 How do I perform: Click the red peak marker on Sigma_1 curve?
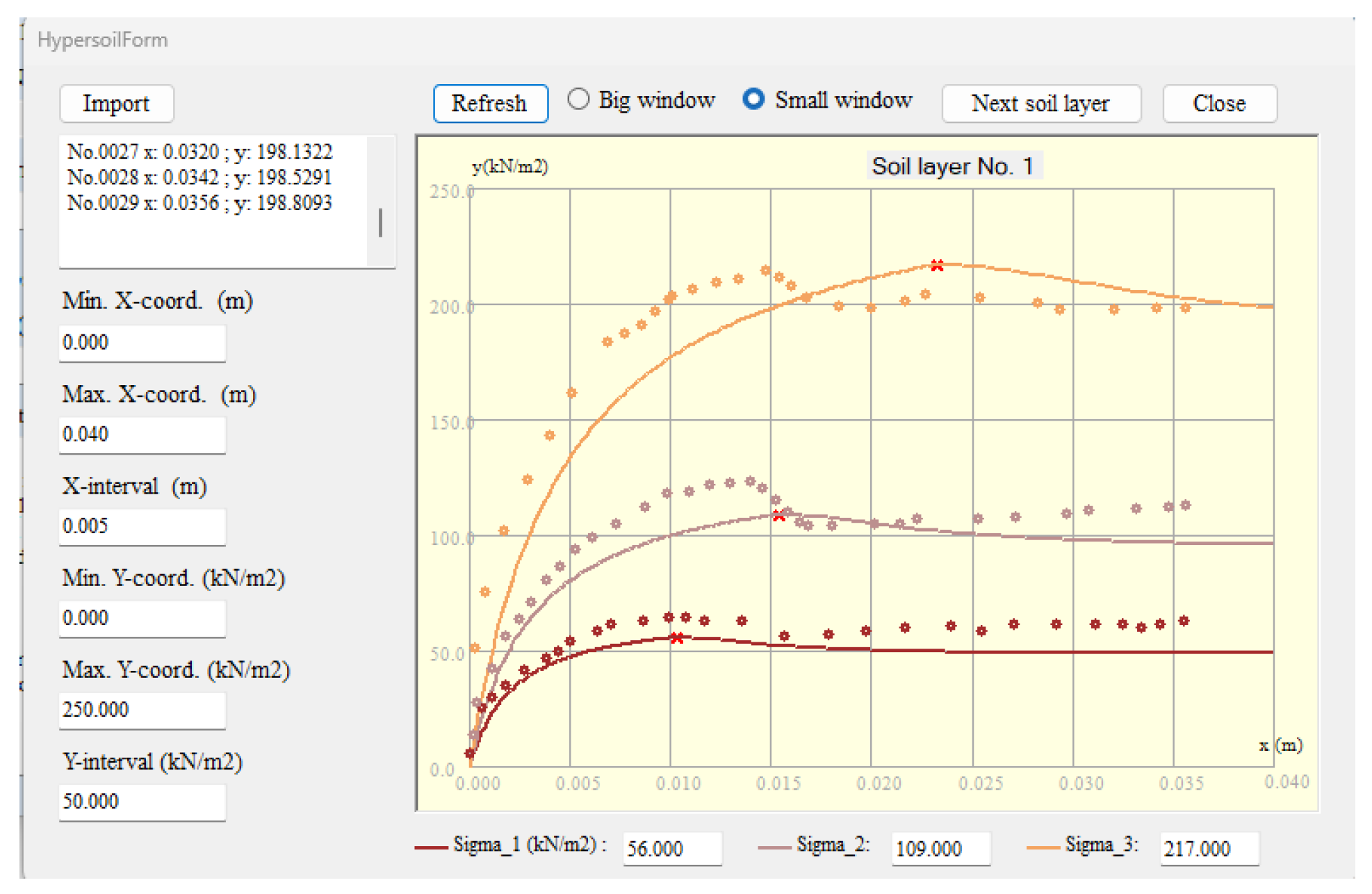coord(677,637)
